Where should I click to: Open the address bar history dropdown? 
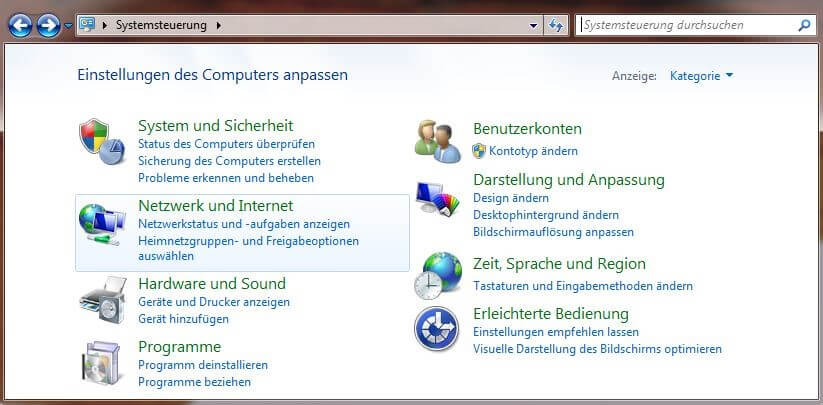[x=534, y=25]
